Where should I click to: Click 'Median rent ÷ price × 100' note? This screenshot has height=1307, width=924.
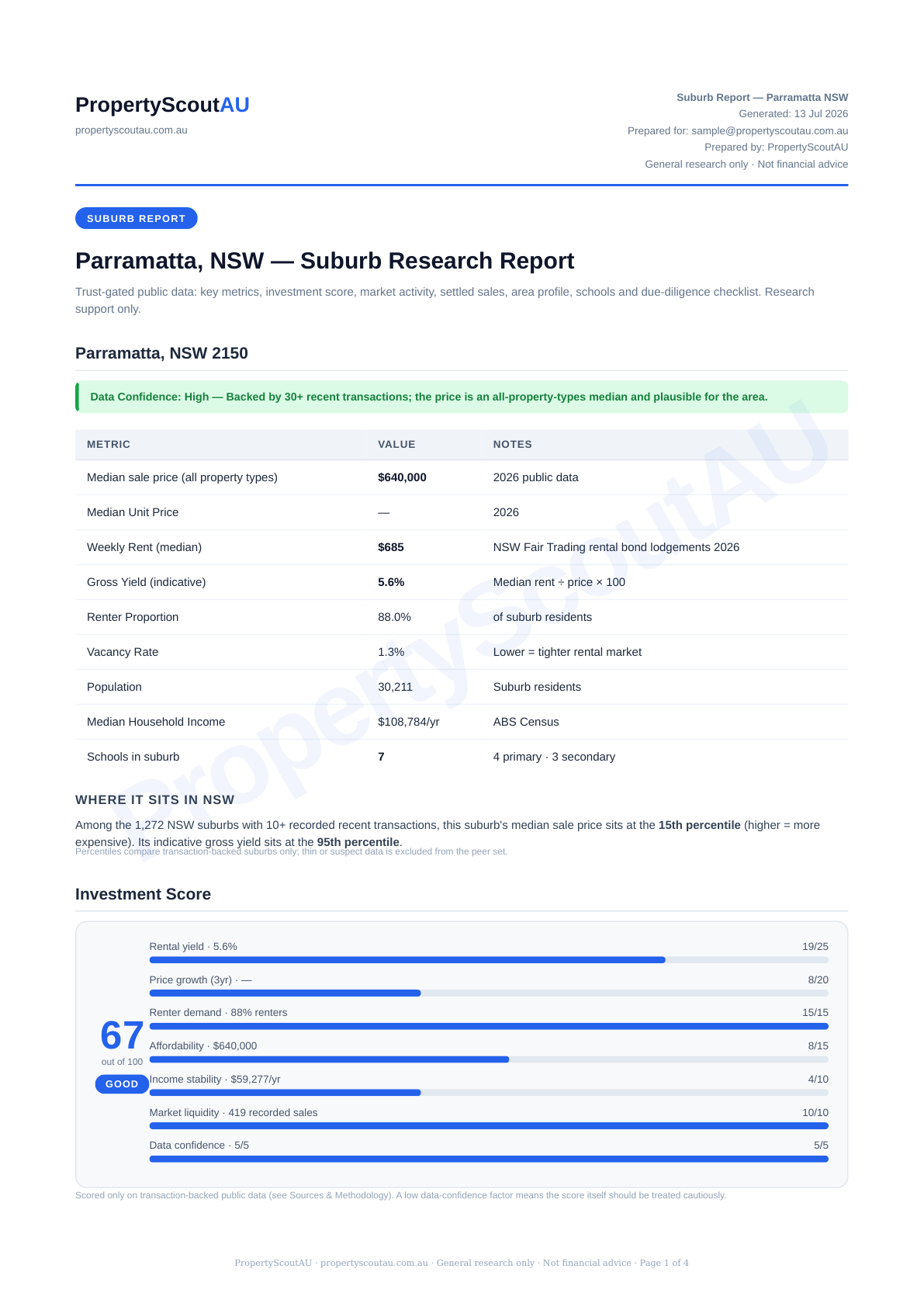point(559,582)
